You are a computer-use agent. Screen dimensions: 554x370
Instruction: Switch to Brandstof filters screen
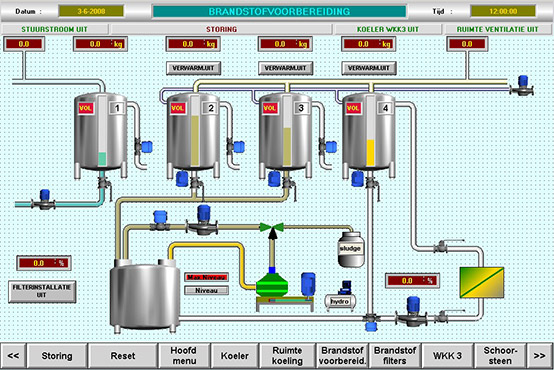[395, 356]
